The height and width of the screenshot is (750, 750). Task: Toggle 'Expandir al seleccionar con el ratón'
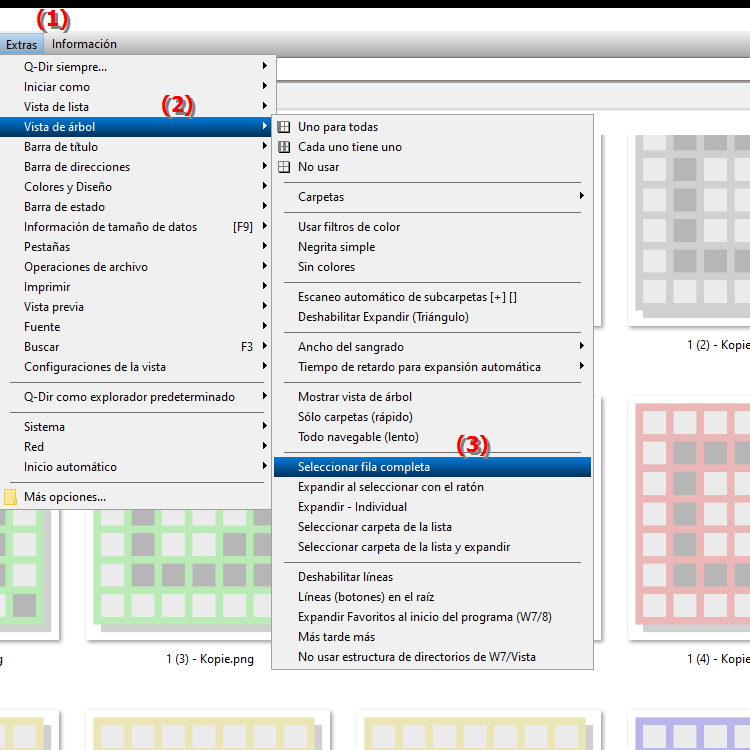[432, 487]
